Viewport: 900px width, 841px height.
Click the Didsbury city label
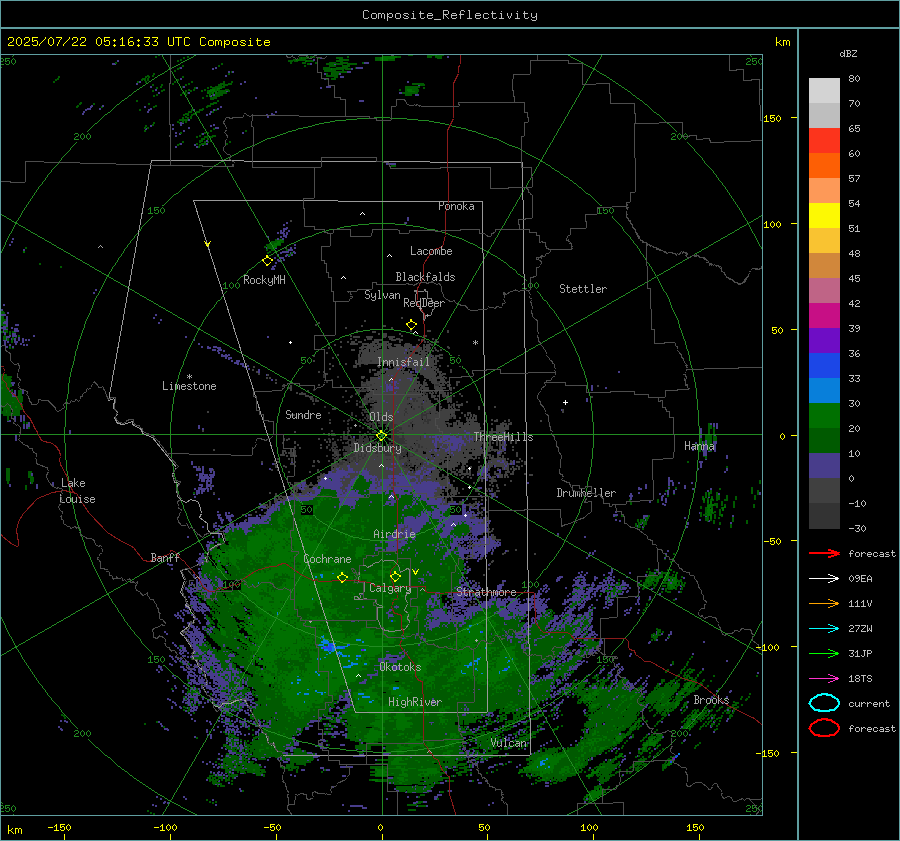377,448
